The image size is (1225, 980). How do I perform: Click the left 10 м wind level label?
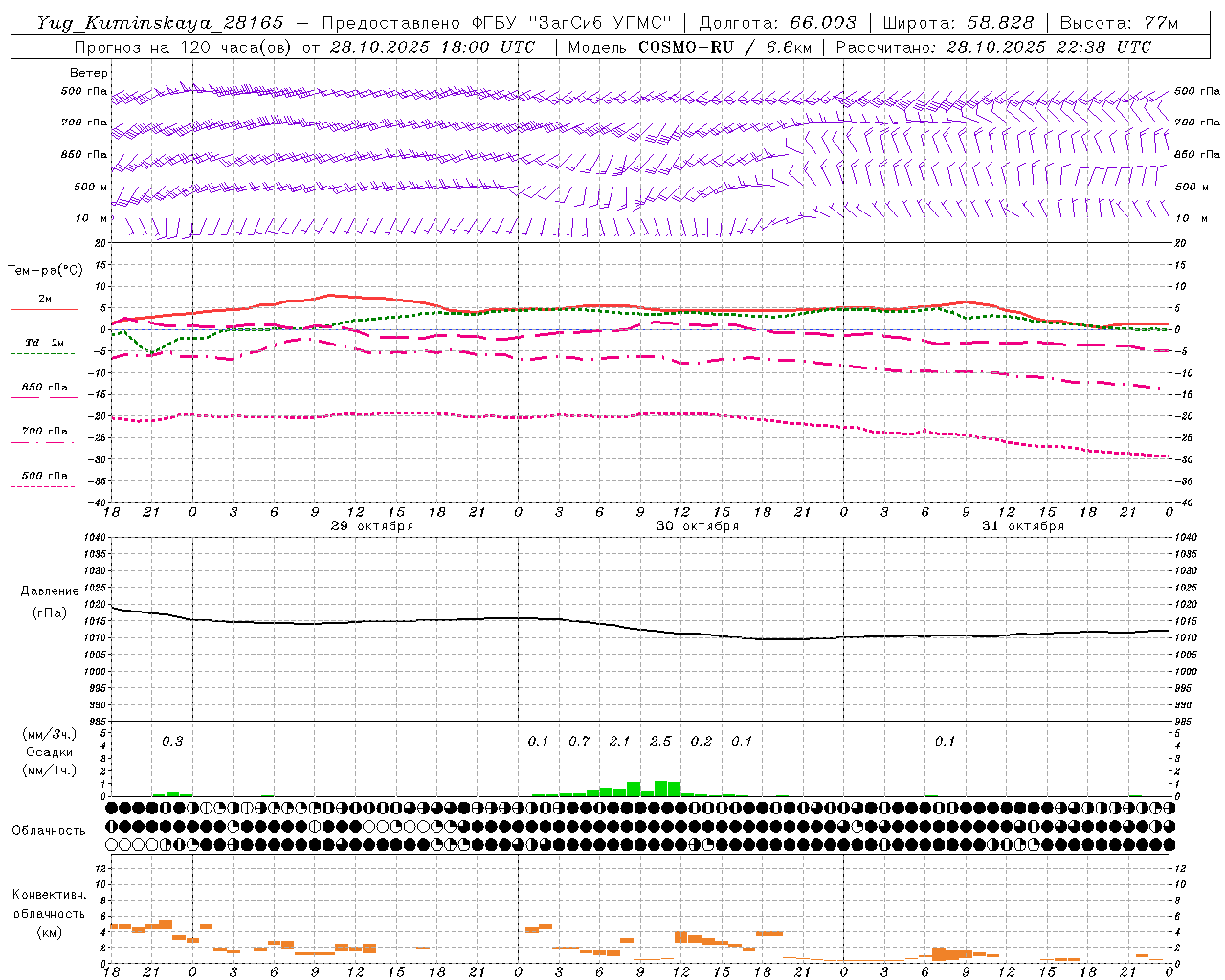pyautogui.click(x=92, y=218)
